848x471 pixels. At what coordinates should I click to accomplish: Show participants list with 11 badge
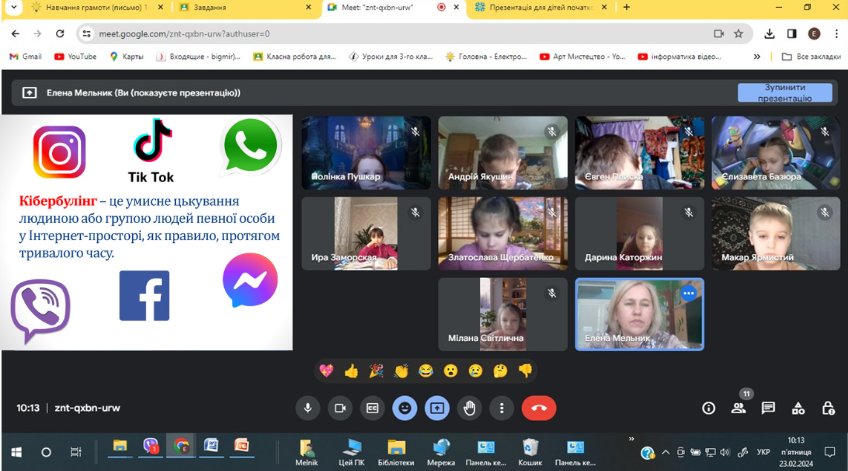[739, 408]
